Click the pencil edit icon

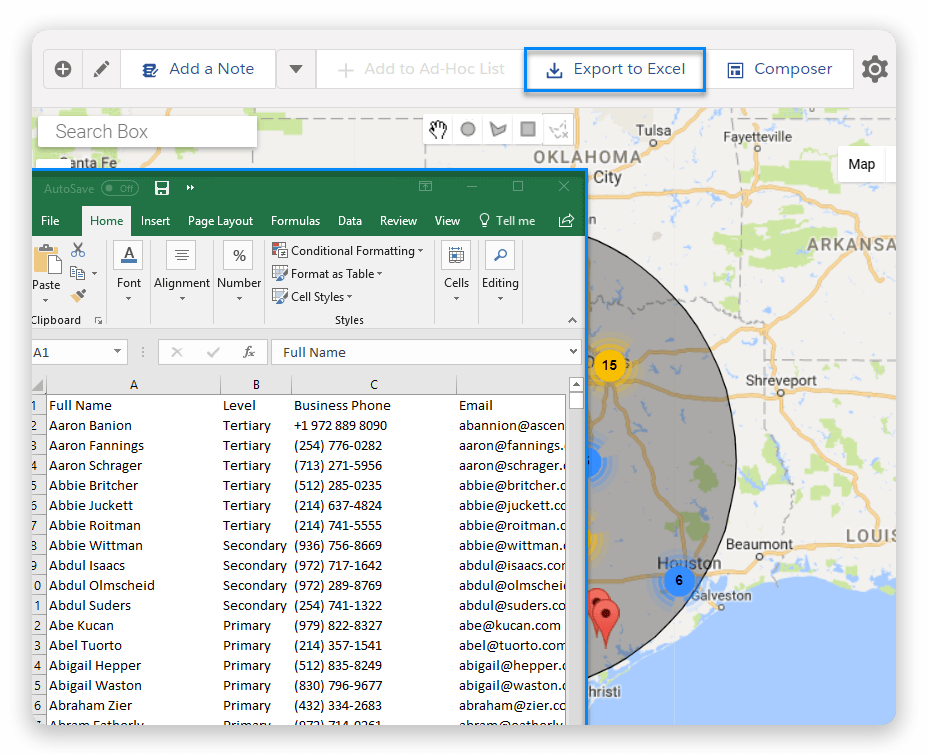[102, 69]
